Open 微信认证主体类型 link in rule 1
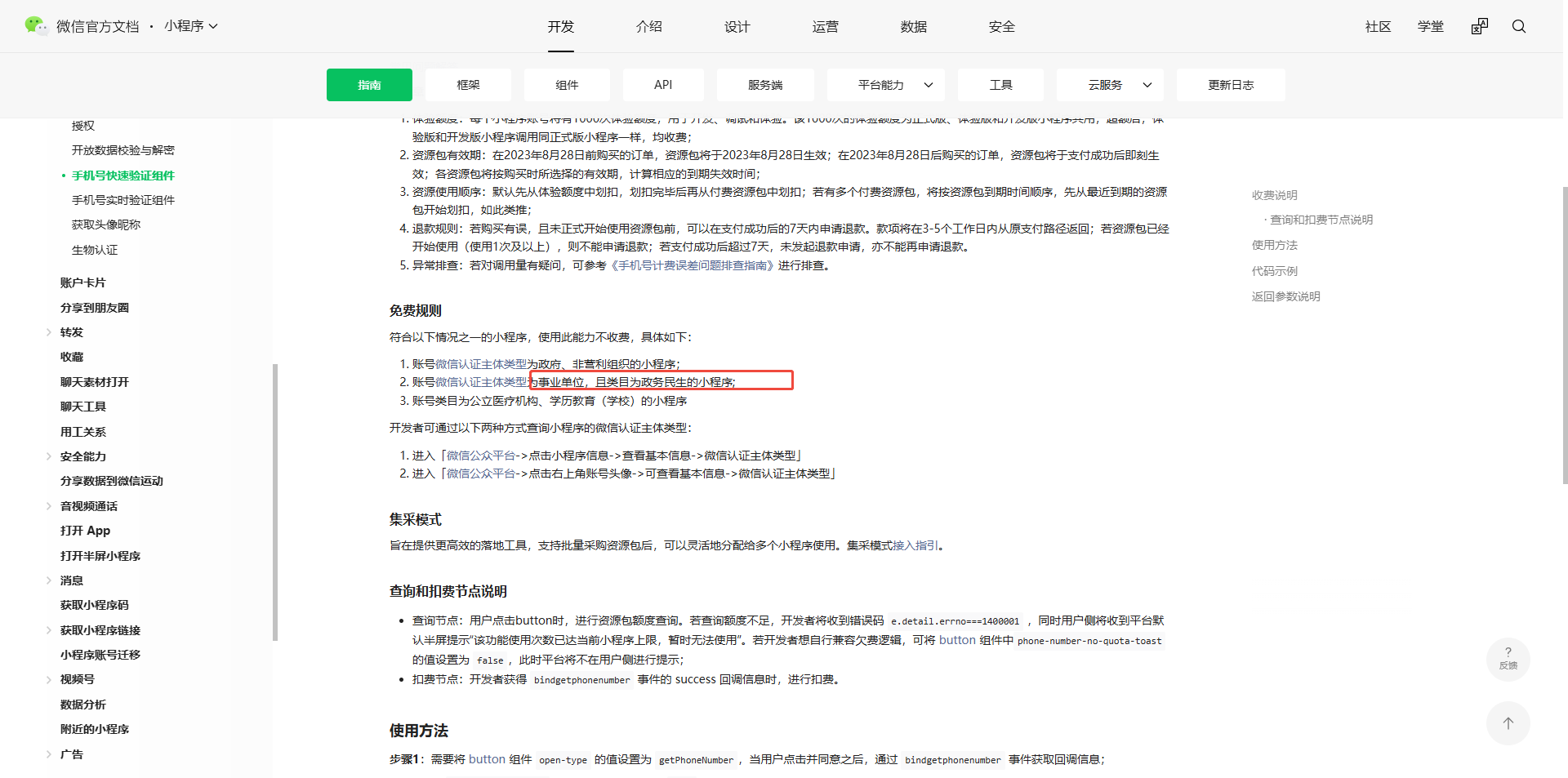 pos(481,364)
